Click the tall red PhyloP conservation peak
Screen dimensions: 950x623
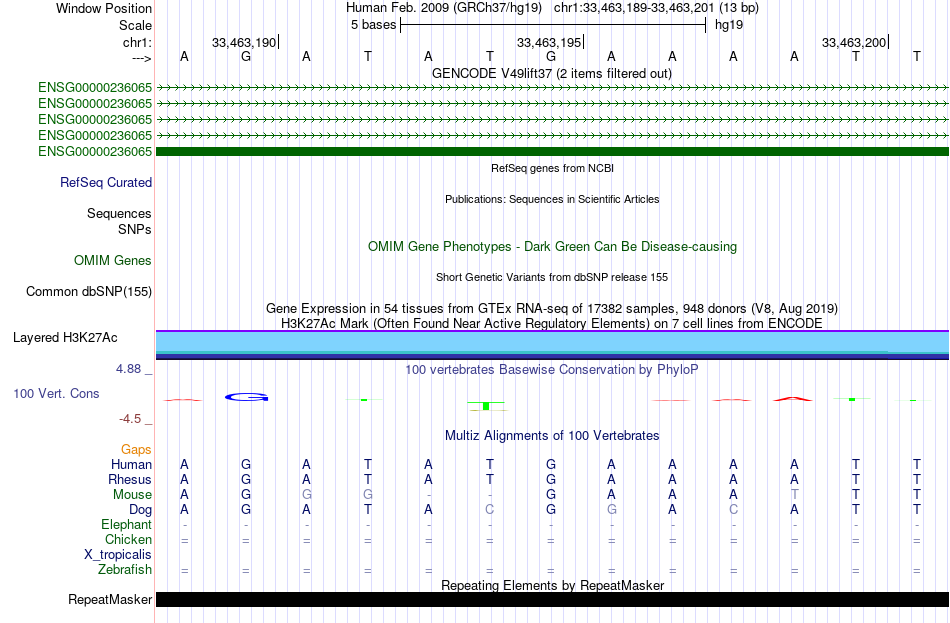[x=792, y=399]
